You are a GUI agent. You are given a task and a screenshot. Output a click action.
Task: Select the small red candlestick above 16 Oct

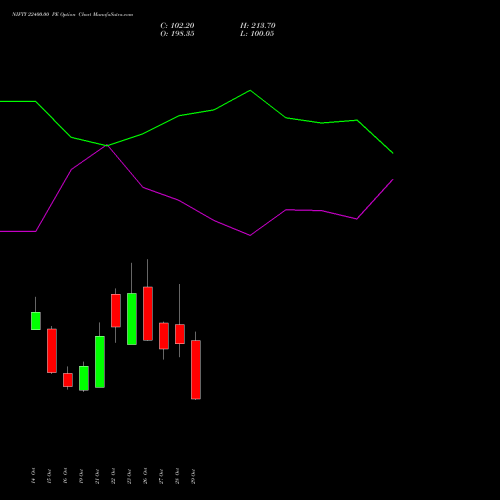point(68,380)
